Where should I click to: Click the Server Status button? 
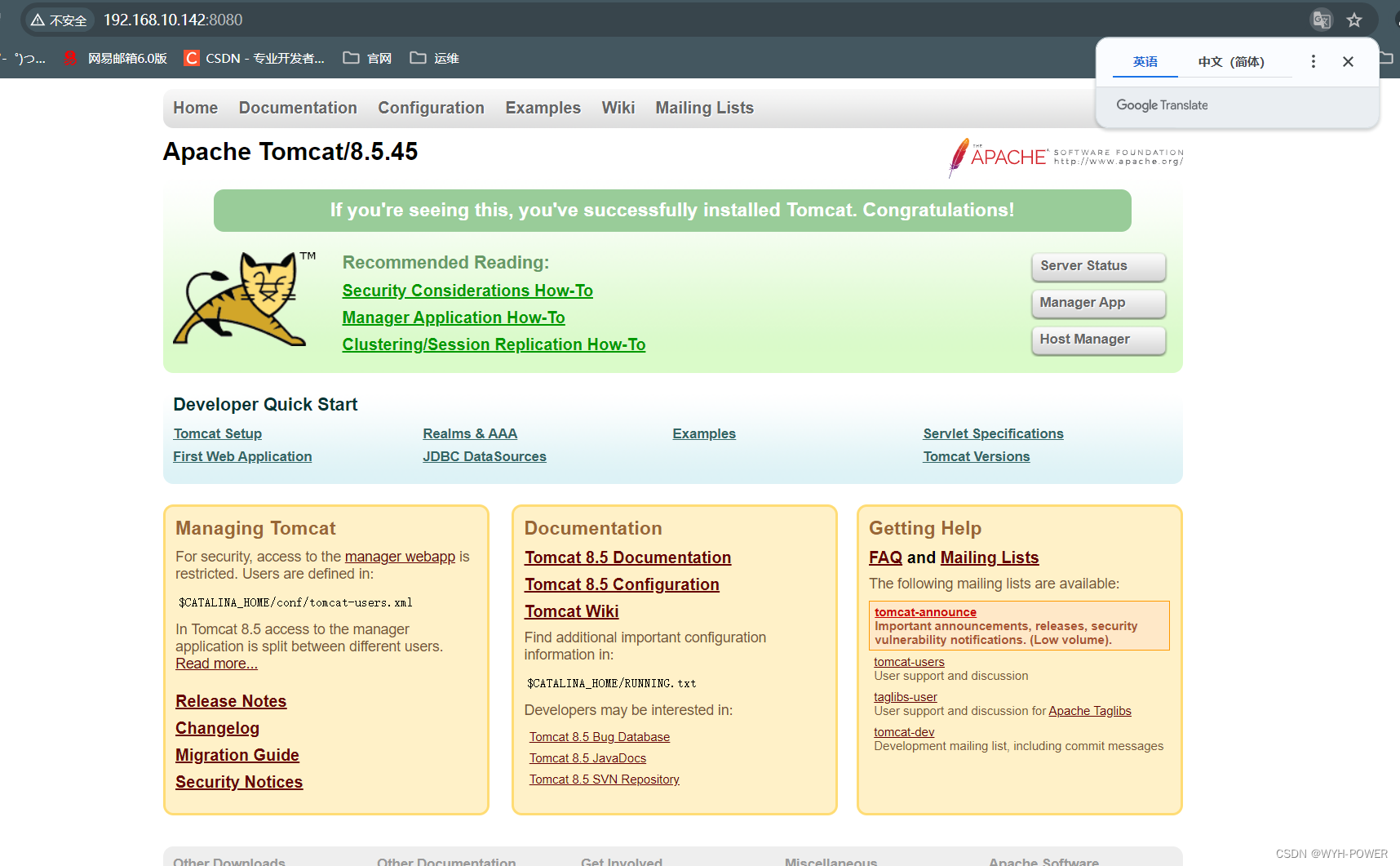(x=1098, y=266)
